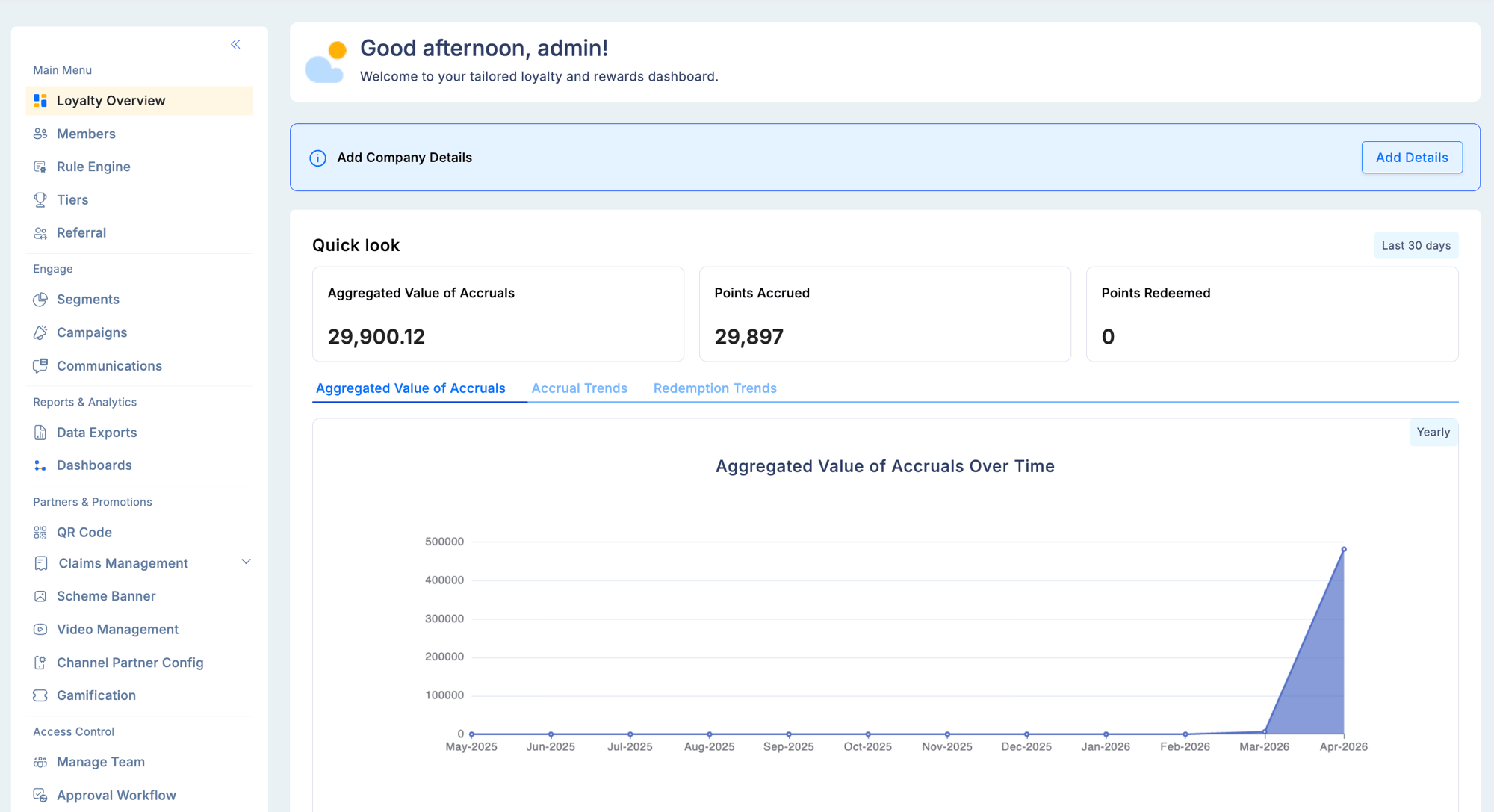Click the Rule Engine icon

pyautogui.click(x=40, y=167)
